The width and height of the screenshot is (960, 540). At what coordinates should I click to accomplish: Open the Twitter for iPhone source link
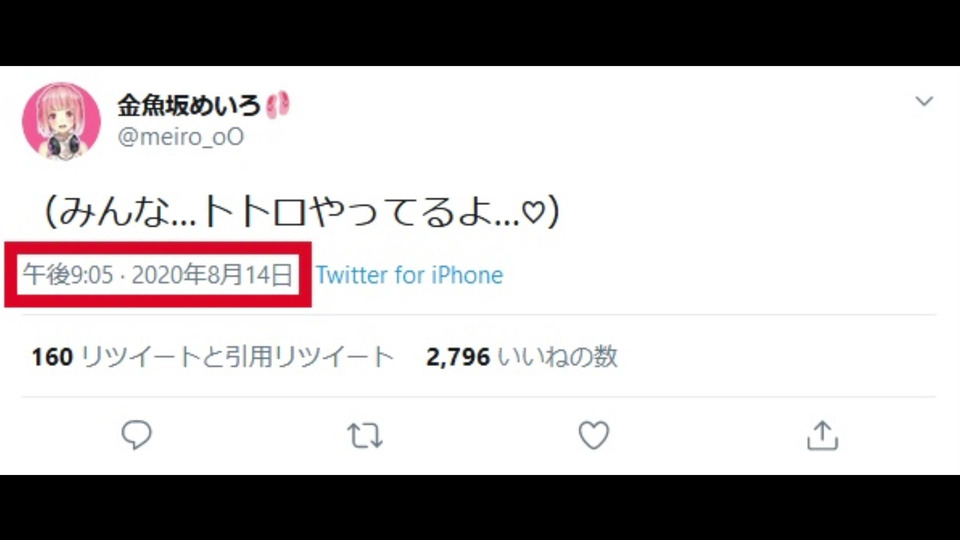(409, 275)
